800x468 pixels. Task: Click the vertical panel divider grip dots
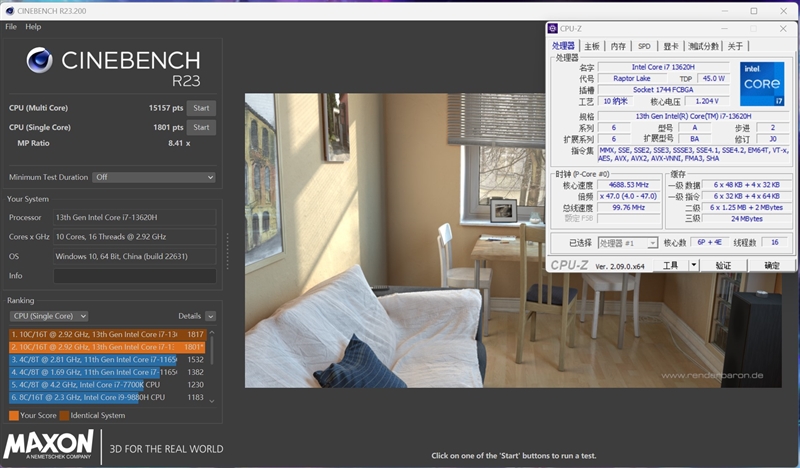[x=228, y=251]
